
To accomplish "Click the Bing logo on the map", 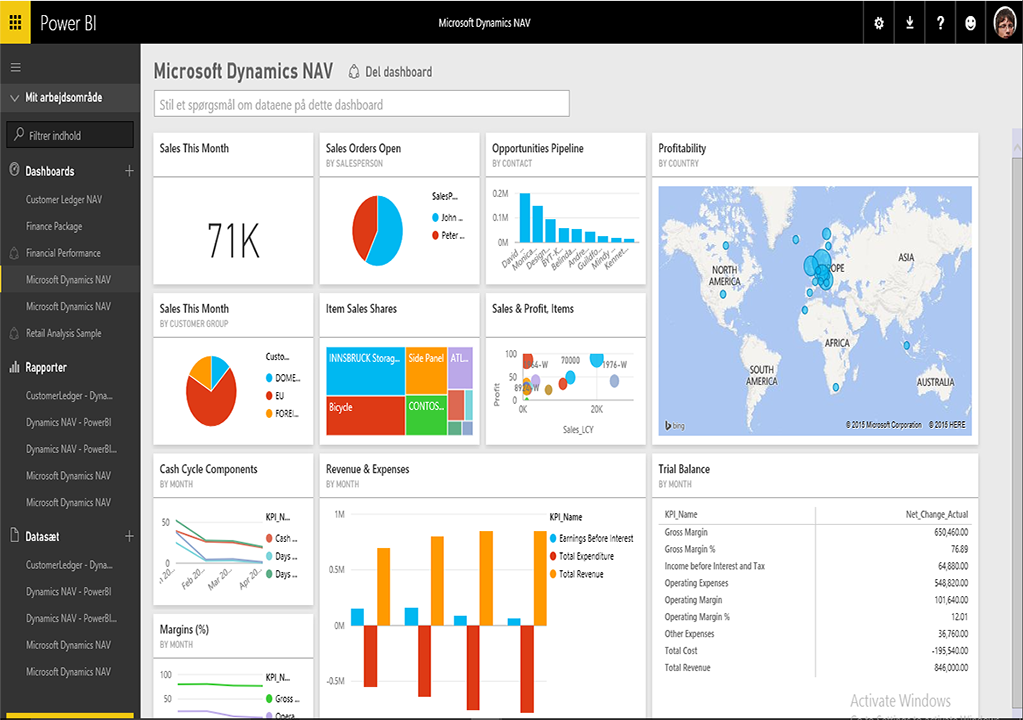I will click(x=675, y=425).
